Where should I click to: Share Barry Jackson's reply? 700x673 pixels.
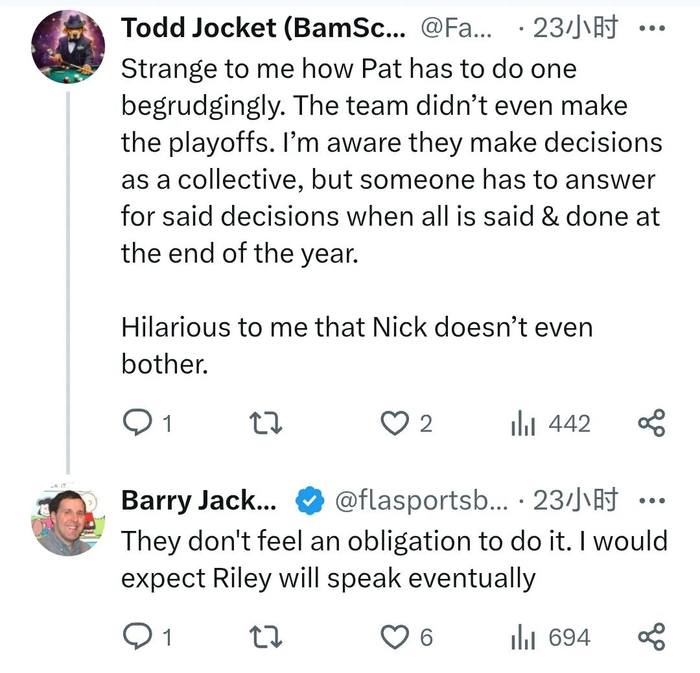click(x=651, y=637)
